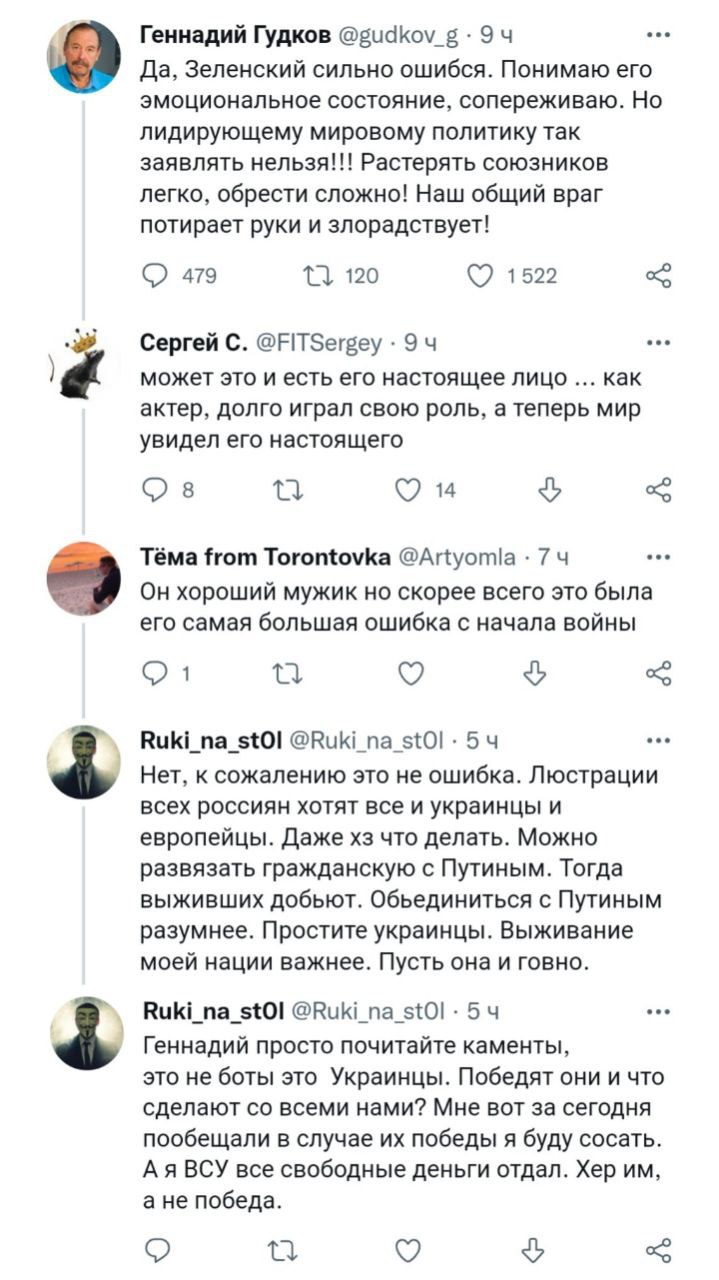Open Геннадий Гудков's profile picture
The image size is (719, 1280).
click(x=84, y=57)
